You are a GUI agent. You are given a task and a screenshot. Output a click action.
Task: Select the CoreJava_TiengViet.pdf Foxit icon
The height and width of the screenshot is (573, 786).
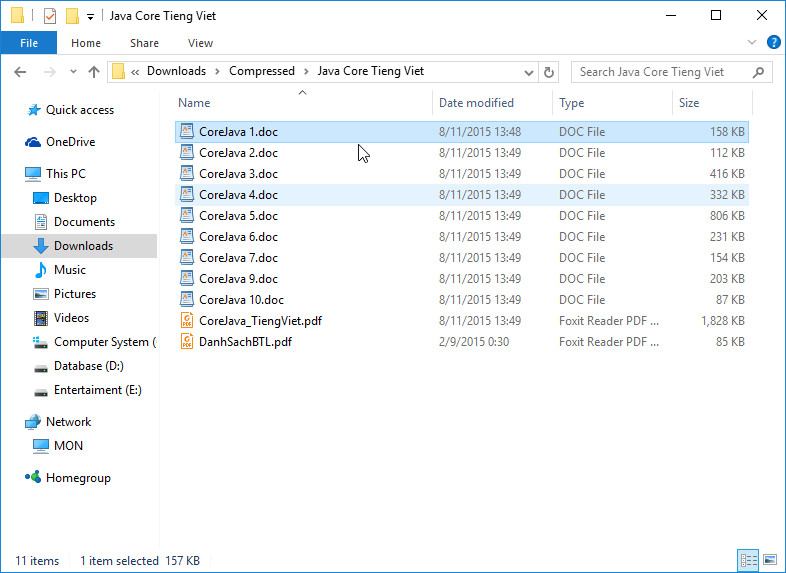coord(187,321)
